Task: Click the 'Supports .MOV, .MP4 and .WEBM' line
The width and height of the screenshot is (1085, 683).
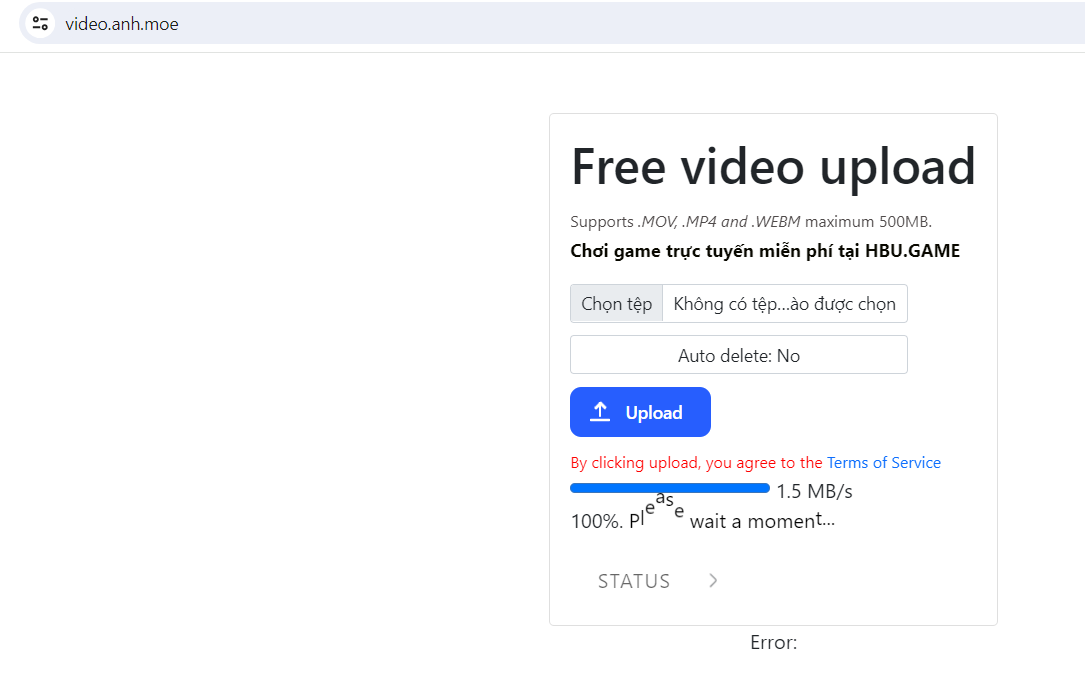Action: (686, 222)
